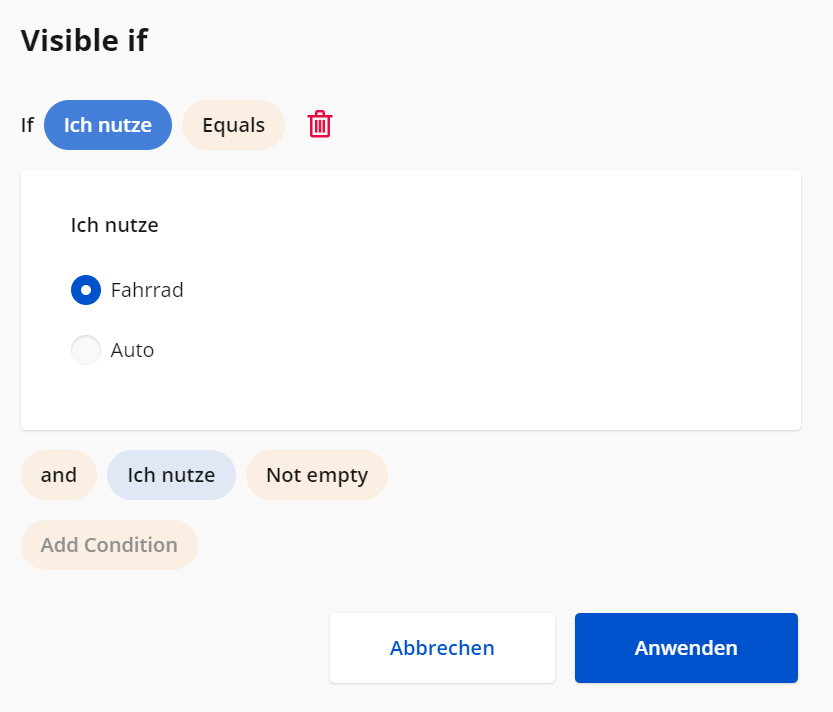
Task: Delete the first condition with trash icon
Action: [x=320, y=125]
